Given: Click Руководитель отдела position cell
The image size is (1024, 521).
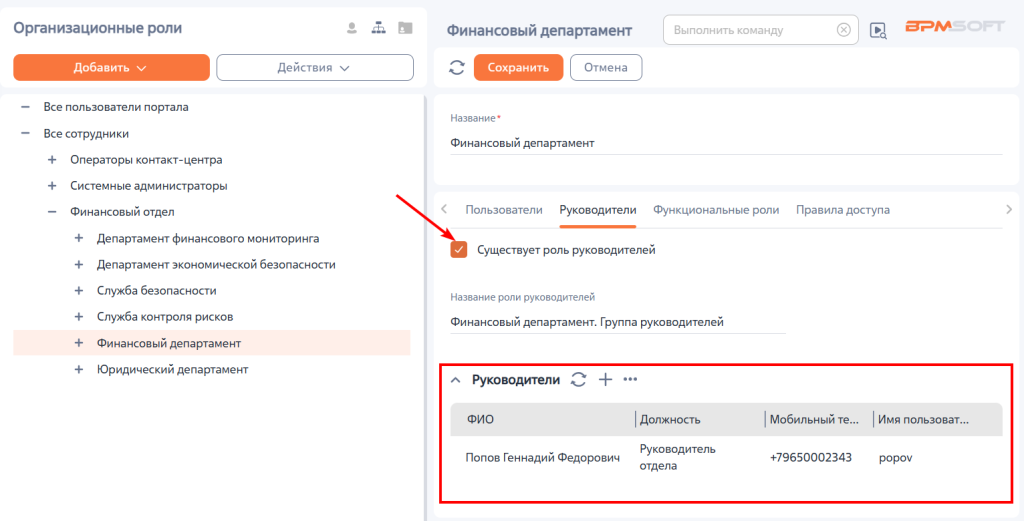Looking at the screenshot, I should click(x=677, y=457).
